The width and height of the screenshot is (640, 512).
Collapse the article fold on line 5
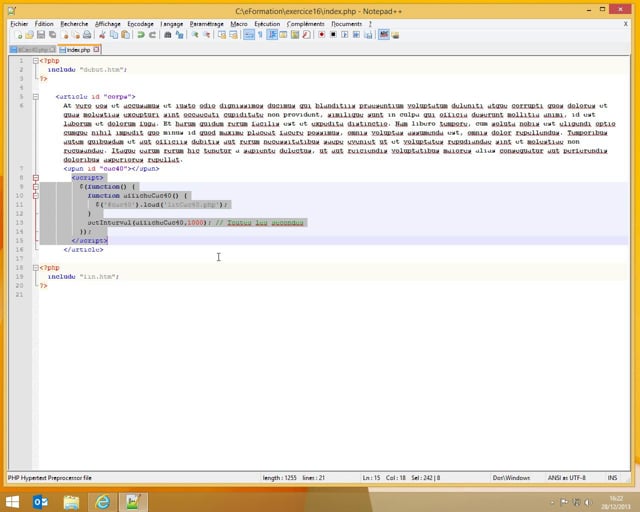[36, 97]
